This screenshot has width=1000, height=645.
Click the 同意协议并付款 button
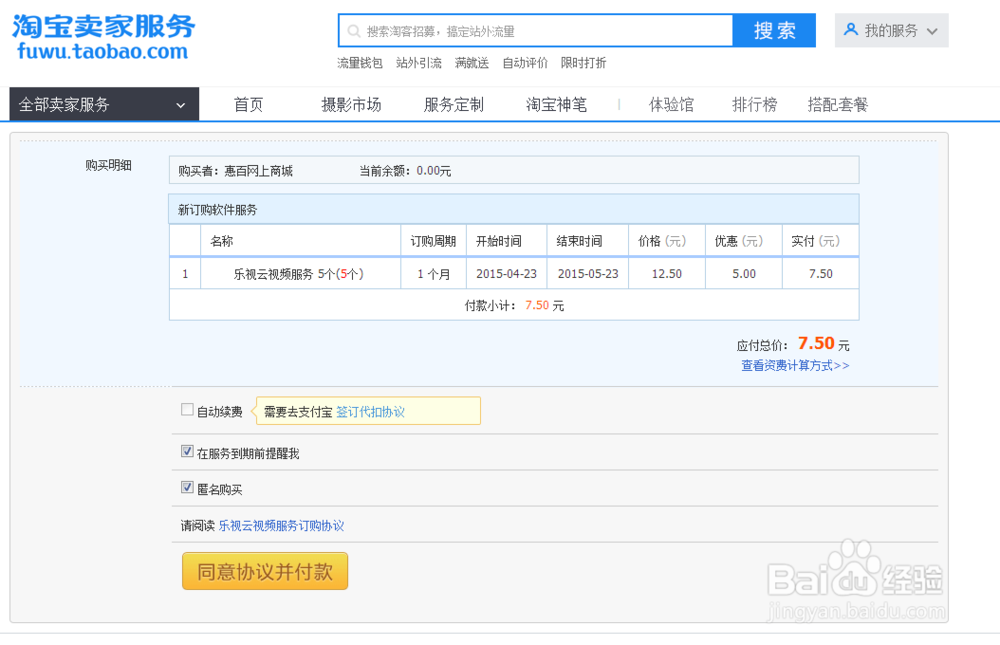[265, 571]
